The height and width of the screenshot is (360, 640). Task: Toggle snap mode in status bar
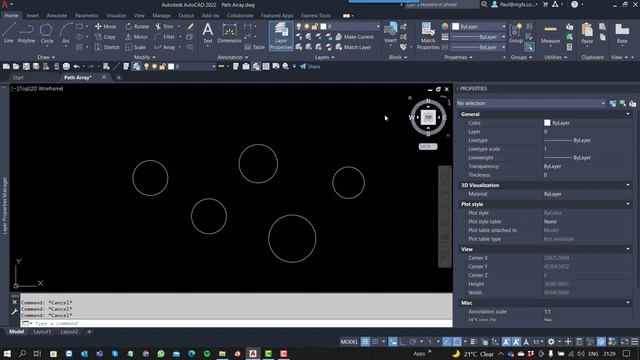coord(375,342)
